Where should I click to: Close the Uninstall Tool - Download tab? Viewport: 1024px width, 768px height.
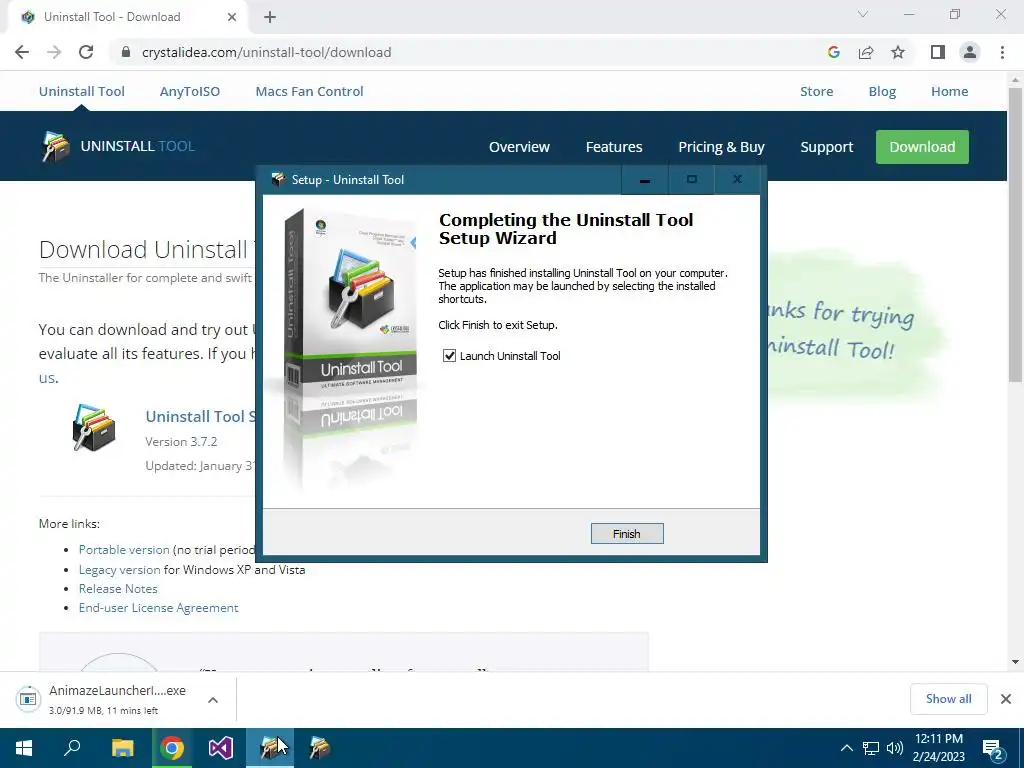tap(232, 17)
